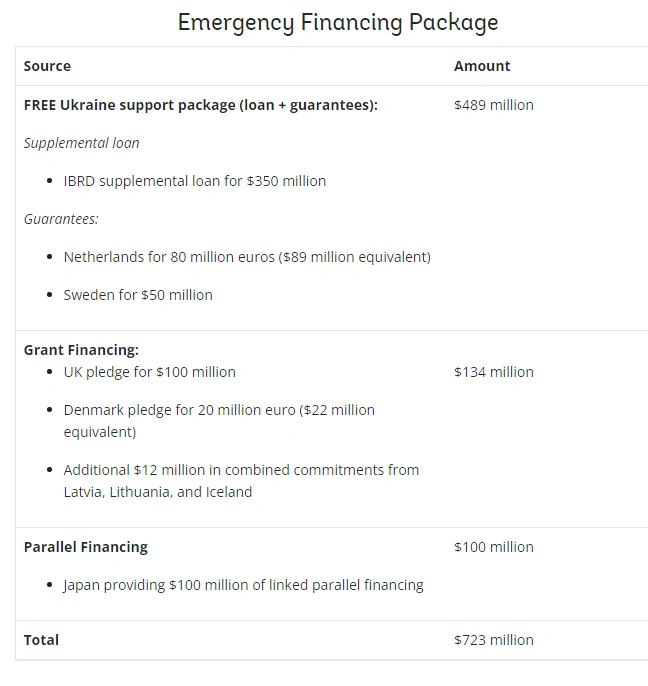This screenshot has width=648, height=686.
Task: Click the $723 million total amount
Action: click(494, 640)
